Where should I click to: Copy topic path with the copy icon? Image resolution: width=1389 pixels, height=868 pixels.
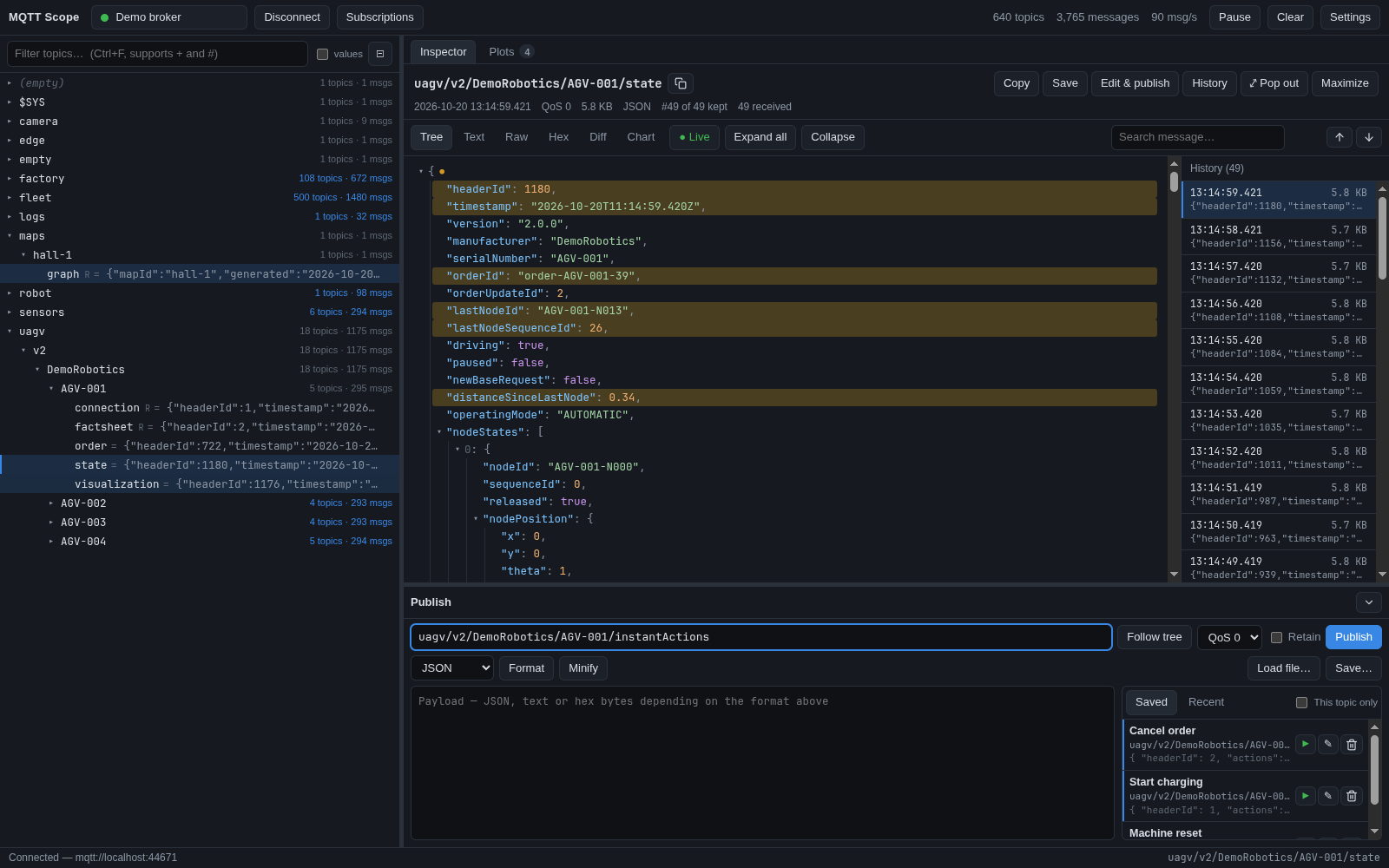coord(681,83)
